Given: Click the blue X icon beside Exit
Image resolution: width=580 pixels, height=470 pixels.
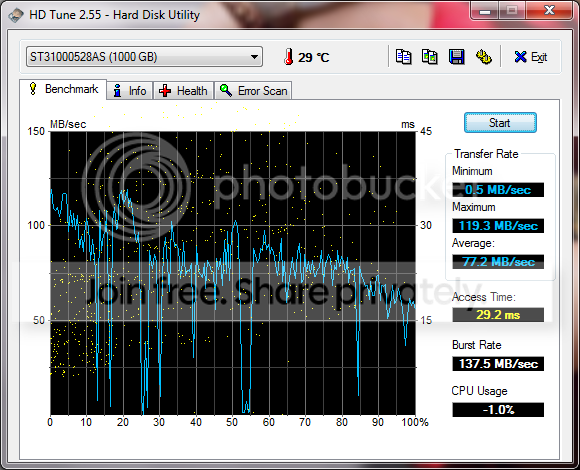Looking at the screenshot, I should (x=520, y=57).
